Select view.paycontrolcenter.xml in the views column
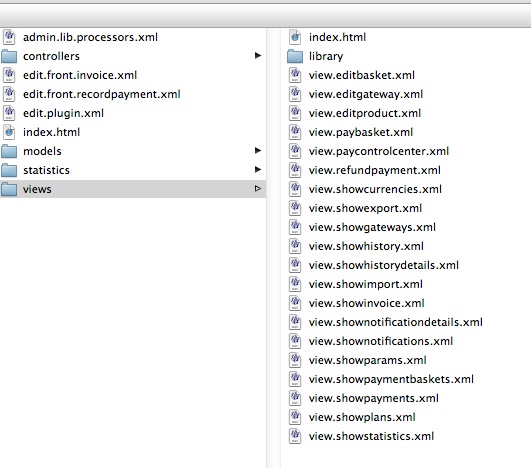This screenshot has height=468, width=531. (x=379, y=151)
